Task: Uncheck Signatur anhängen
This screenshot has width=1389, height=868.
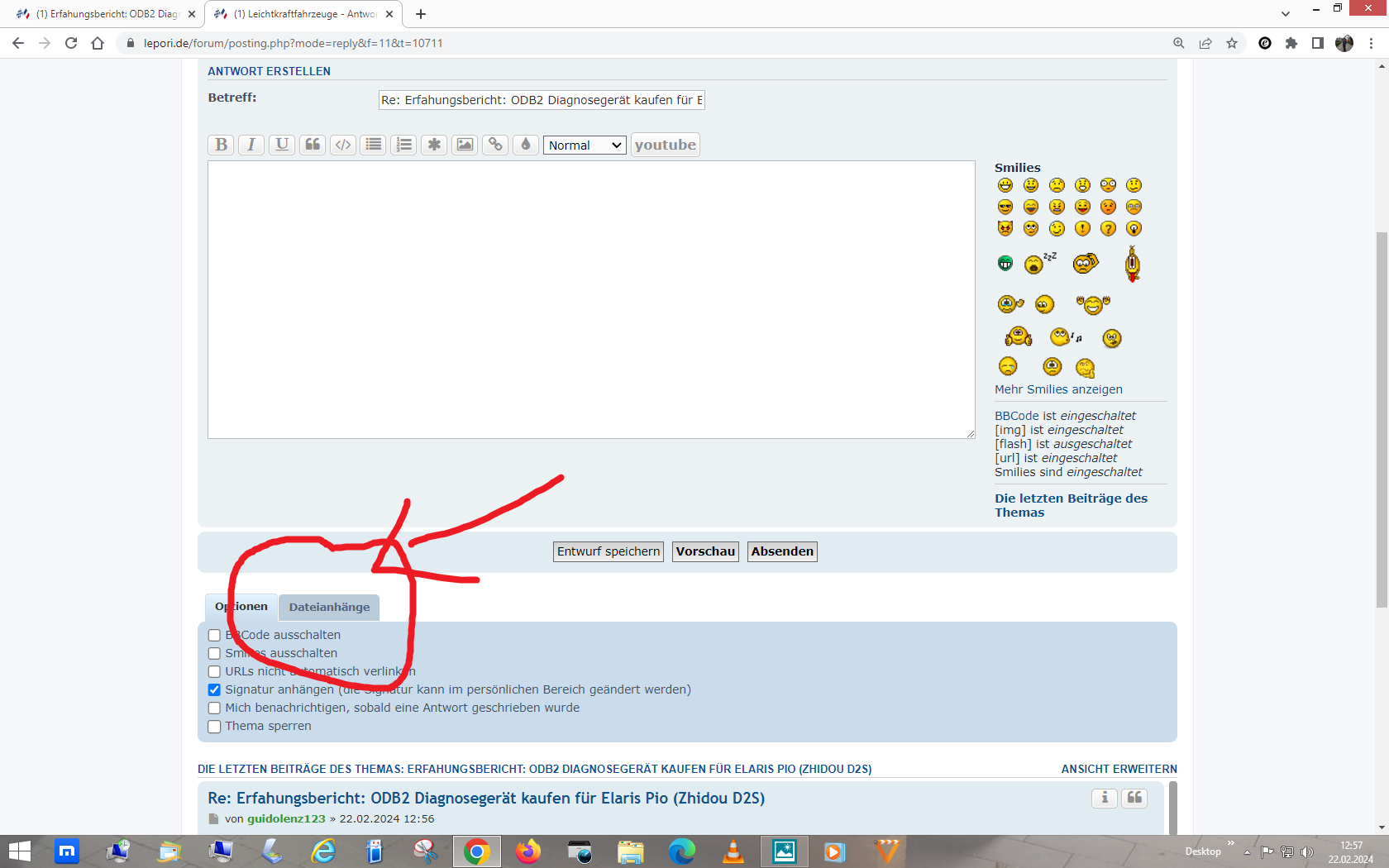Action: (x=214, y=689)
